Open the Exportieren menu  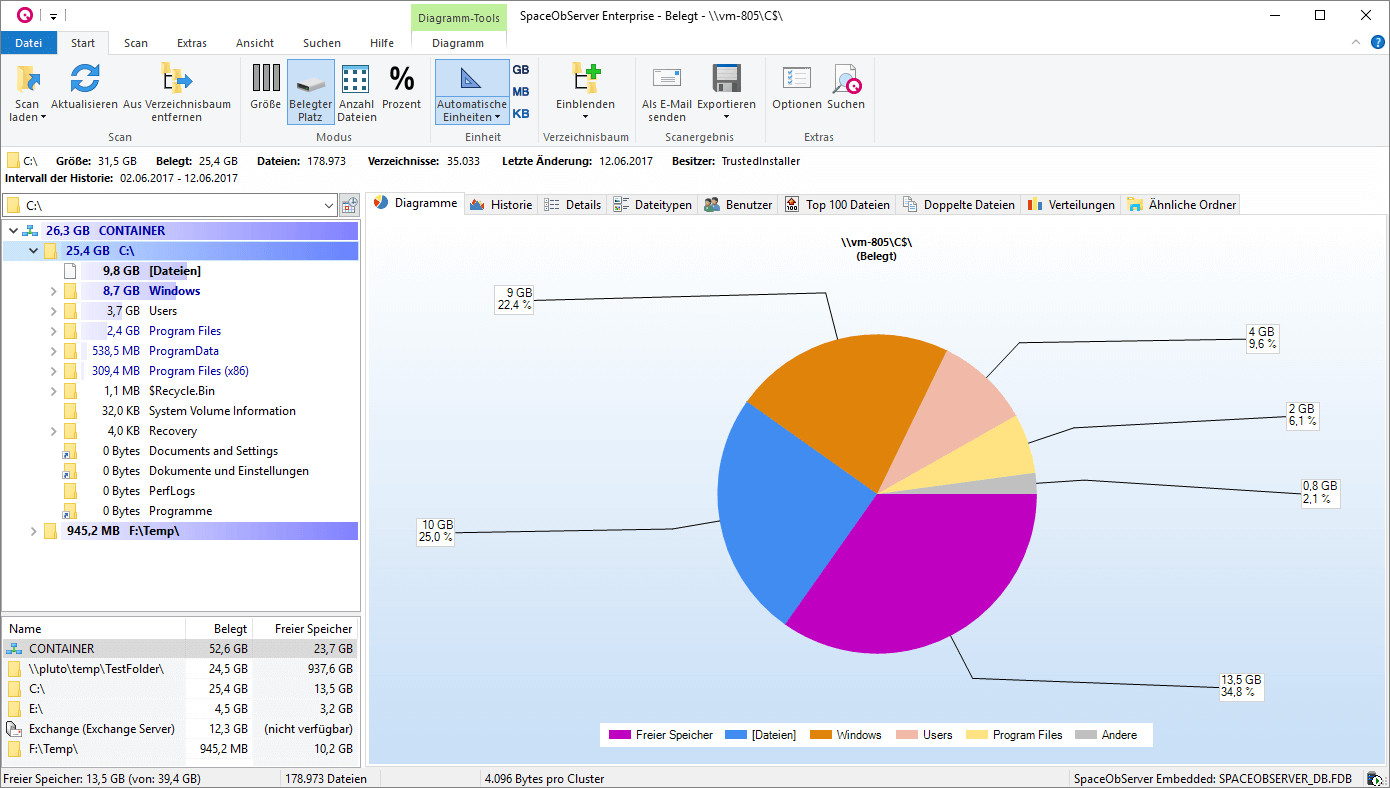pyautogui.click(x=726, y=92)
